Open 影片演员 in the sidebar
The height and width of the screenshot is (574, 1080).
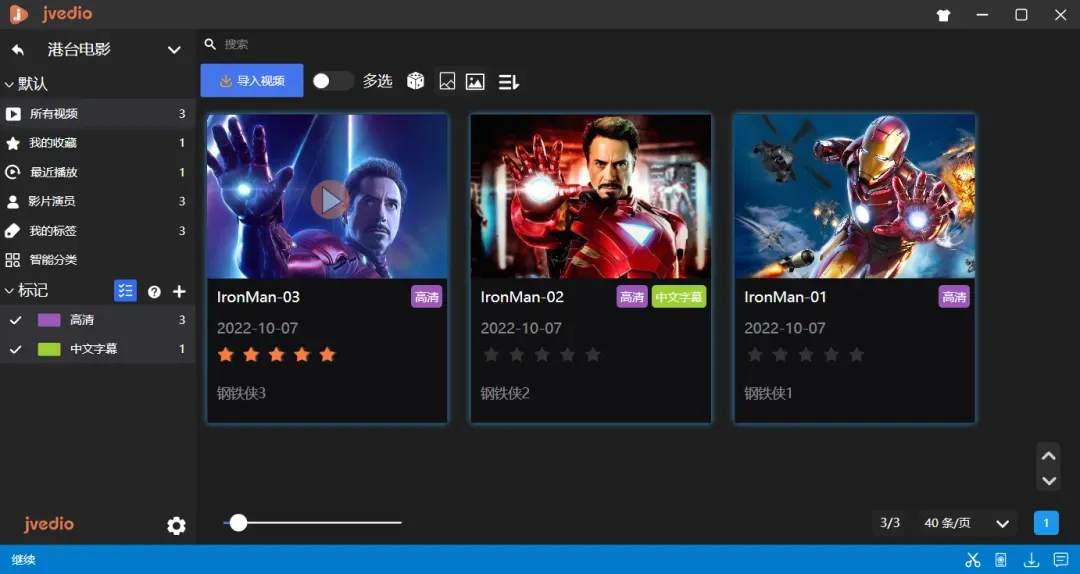52,201
